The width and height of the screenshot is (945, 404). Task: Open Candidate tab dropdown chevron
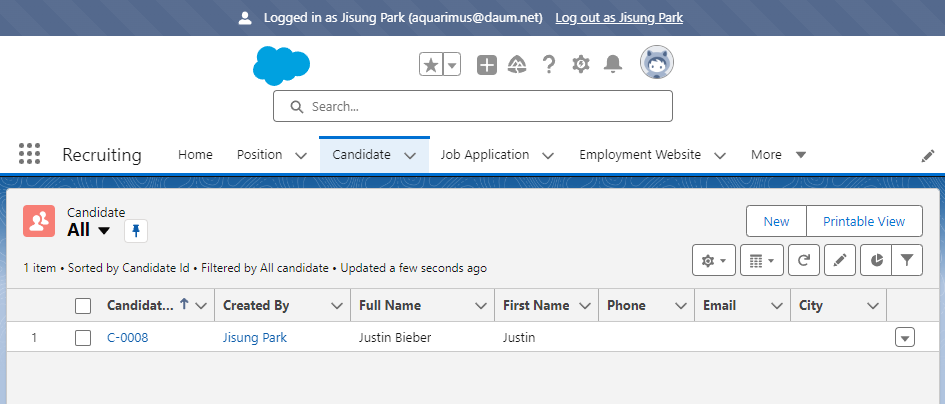point(410,156)
